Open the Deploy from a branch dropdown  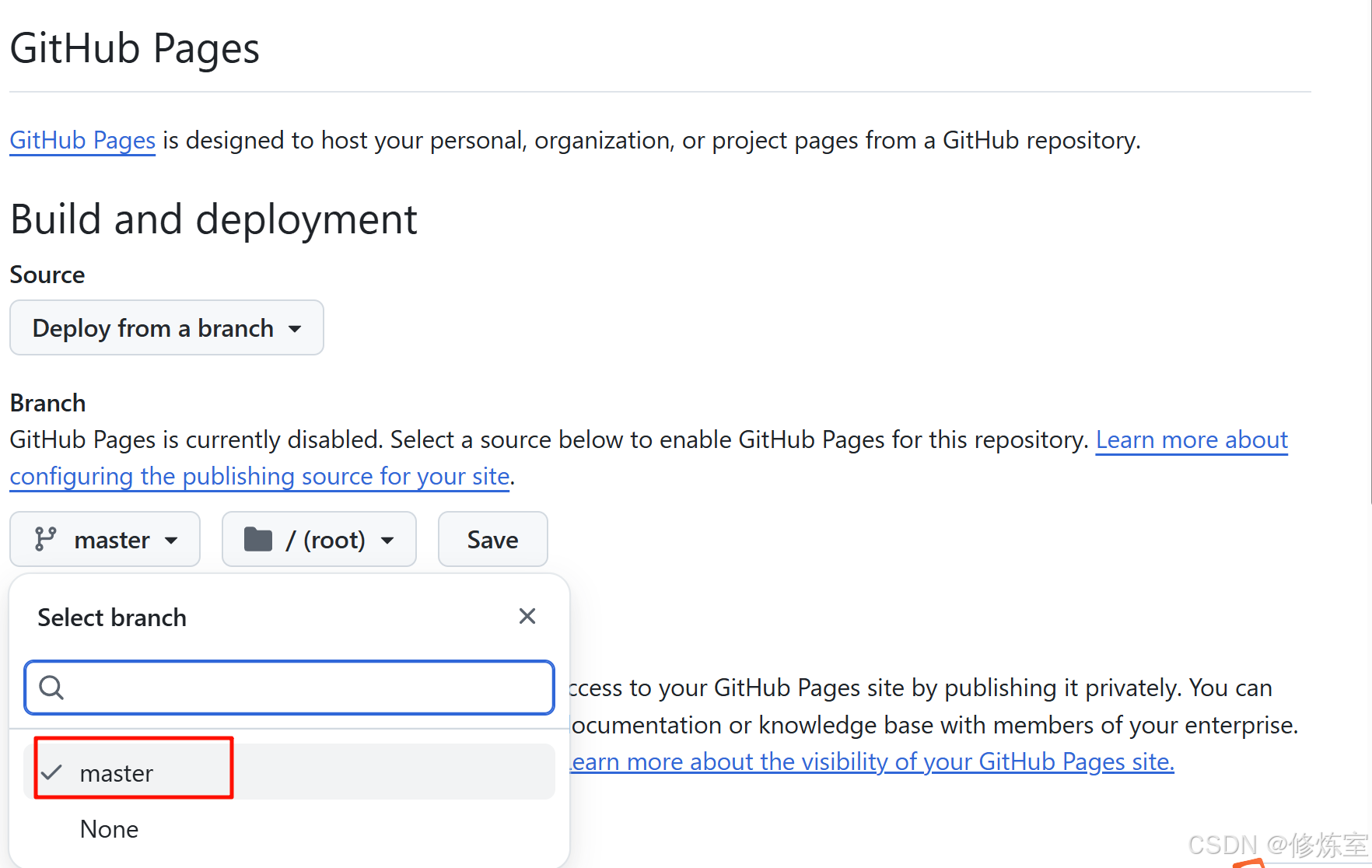(x=166, y=327)
